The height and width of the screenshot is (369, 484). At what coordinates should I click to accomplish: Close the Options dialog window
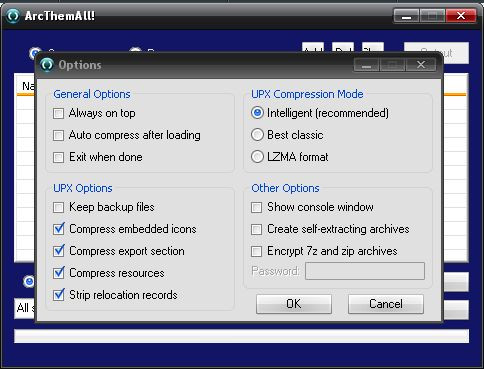421,65
